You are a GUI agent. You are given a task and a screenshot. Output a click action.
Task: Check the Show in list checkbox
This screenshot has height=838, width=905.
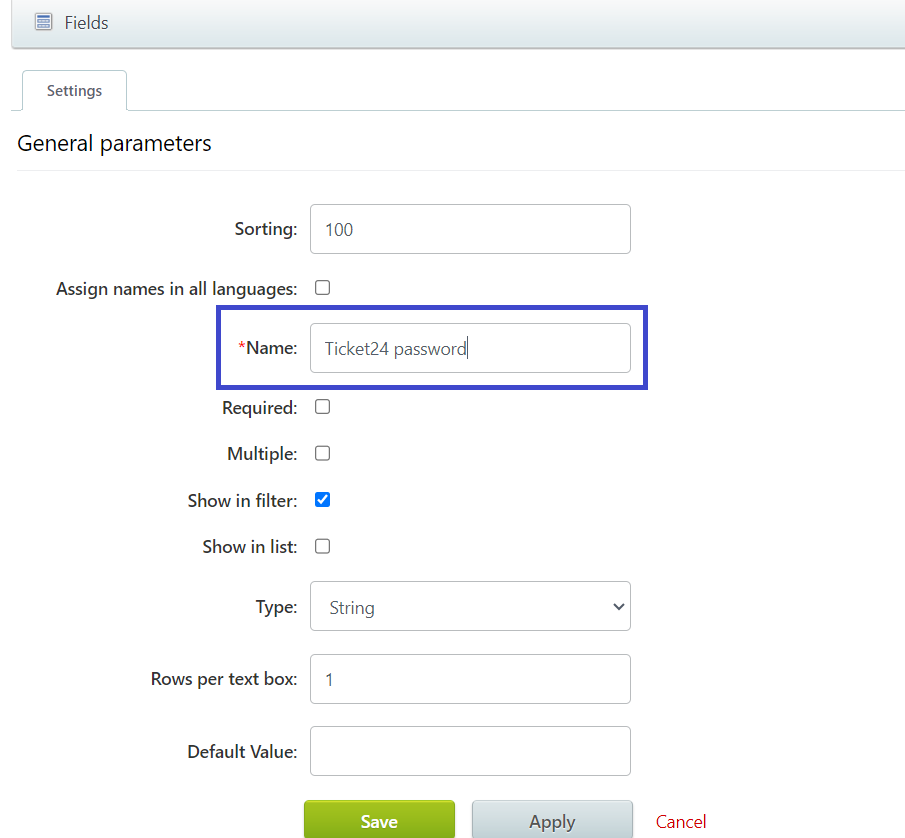pyautogui.click(x=322, y=546)
